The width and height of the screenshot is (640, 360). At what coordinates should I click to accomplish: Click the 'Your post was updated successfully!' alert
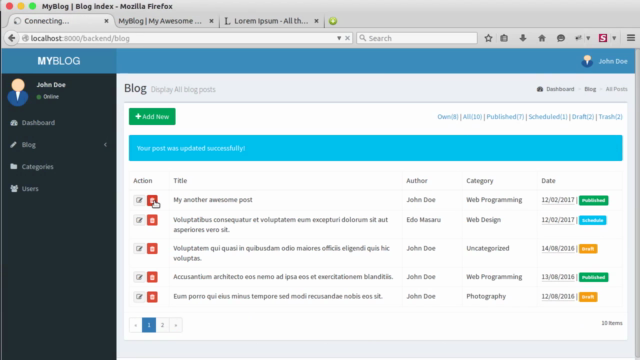376,148
